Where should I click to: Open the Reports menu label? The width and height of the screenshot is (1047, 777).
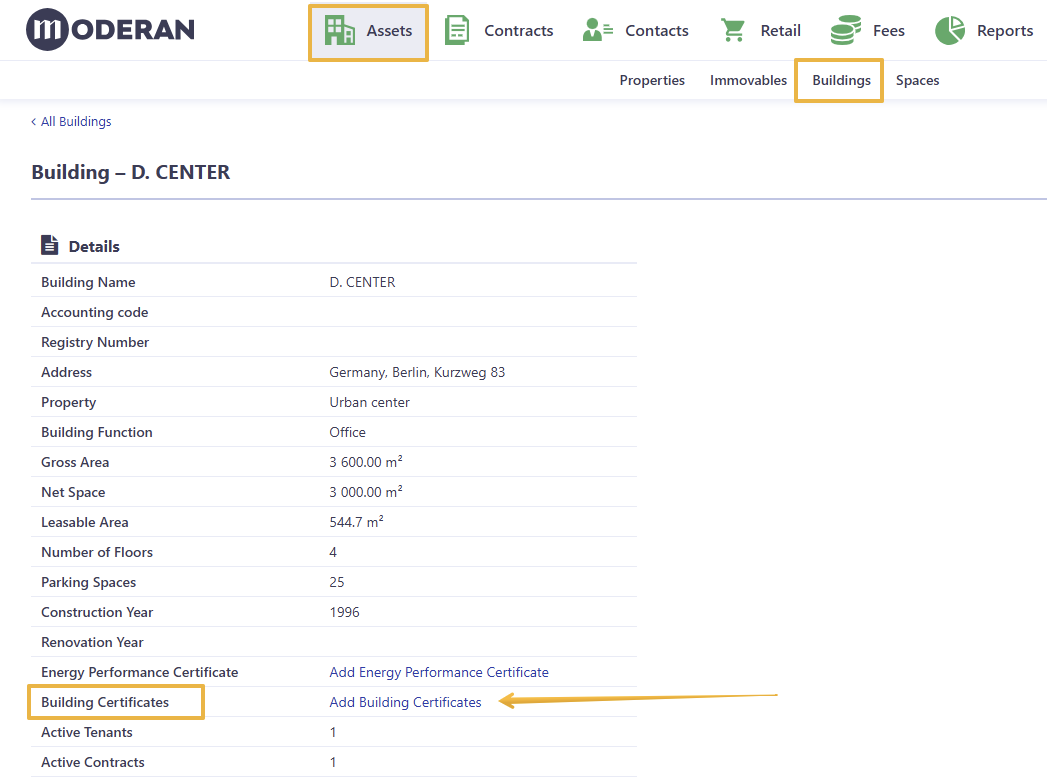(x=1005, y=31)
